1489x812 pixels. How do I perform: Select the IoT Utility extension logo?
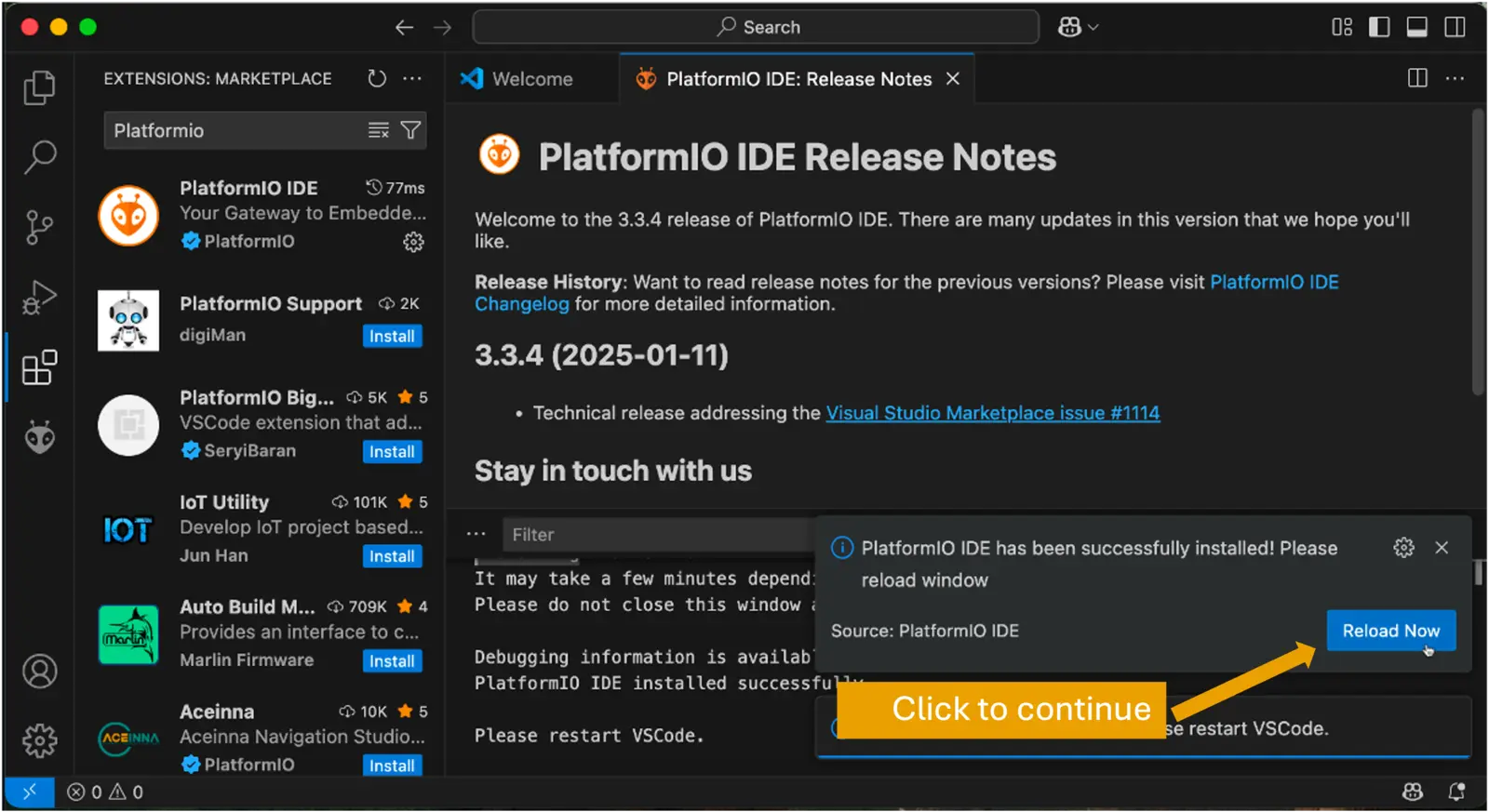pos(128,530)
